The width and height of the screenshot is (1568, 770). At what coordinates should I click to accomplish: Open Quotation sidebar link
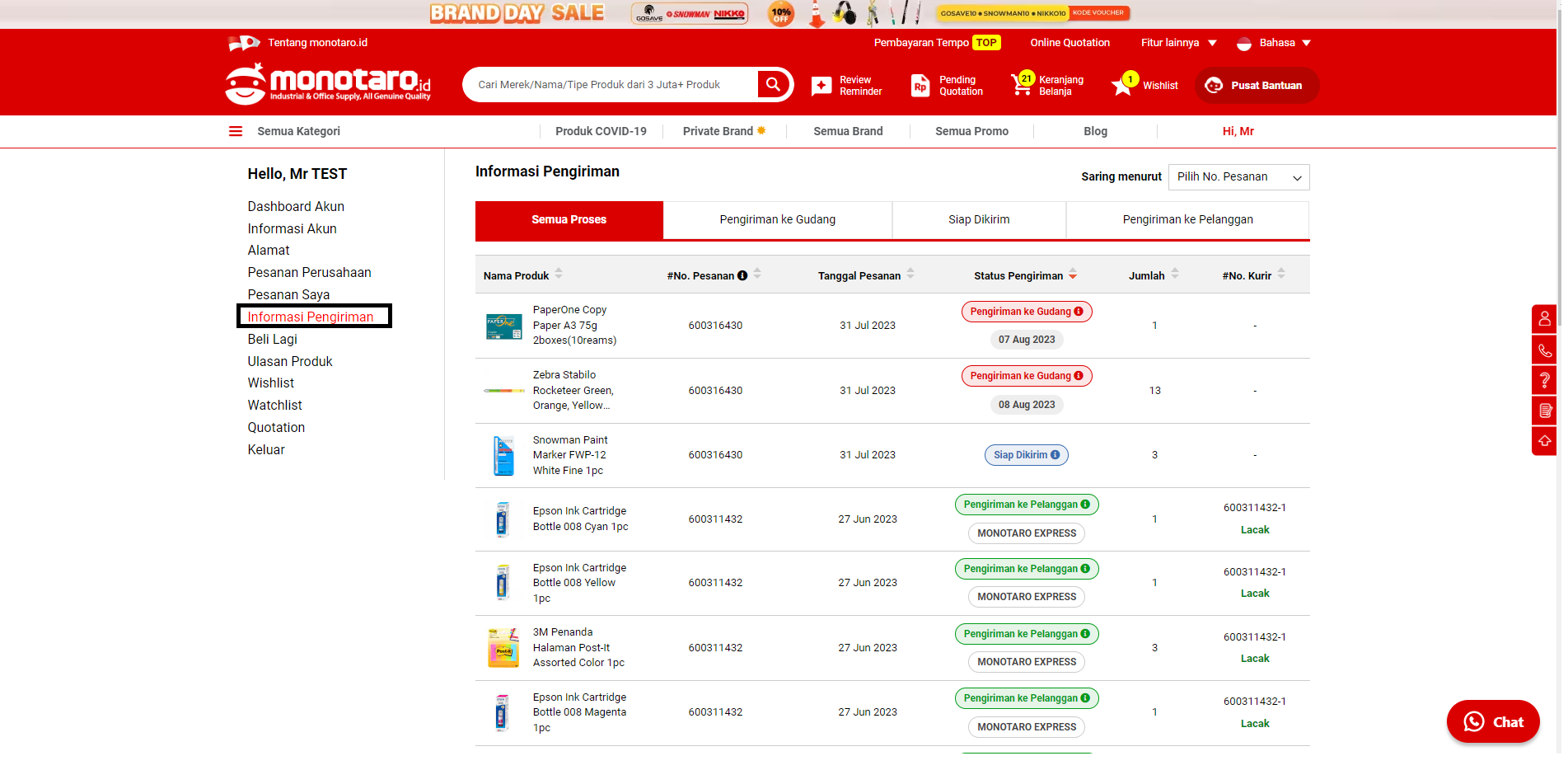(x=276, y=428)
